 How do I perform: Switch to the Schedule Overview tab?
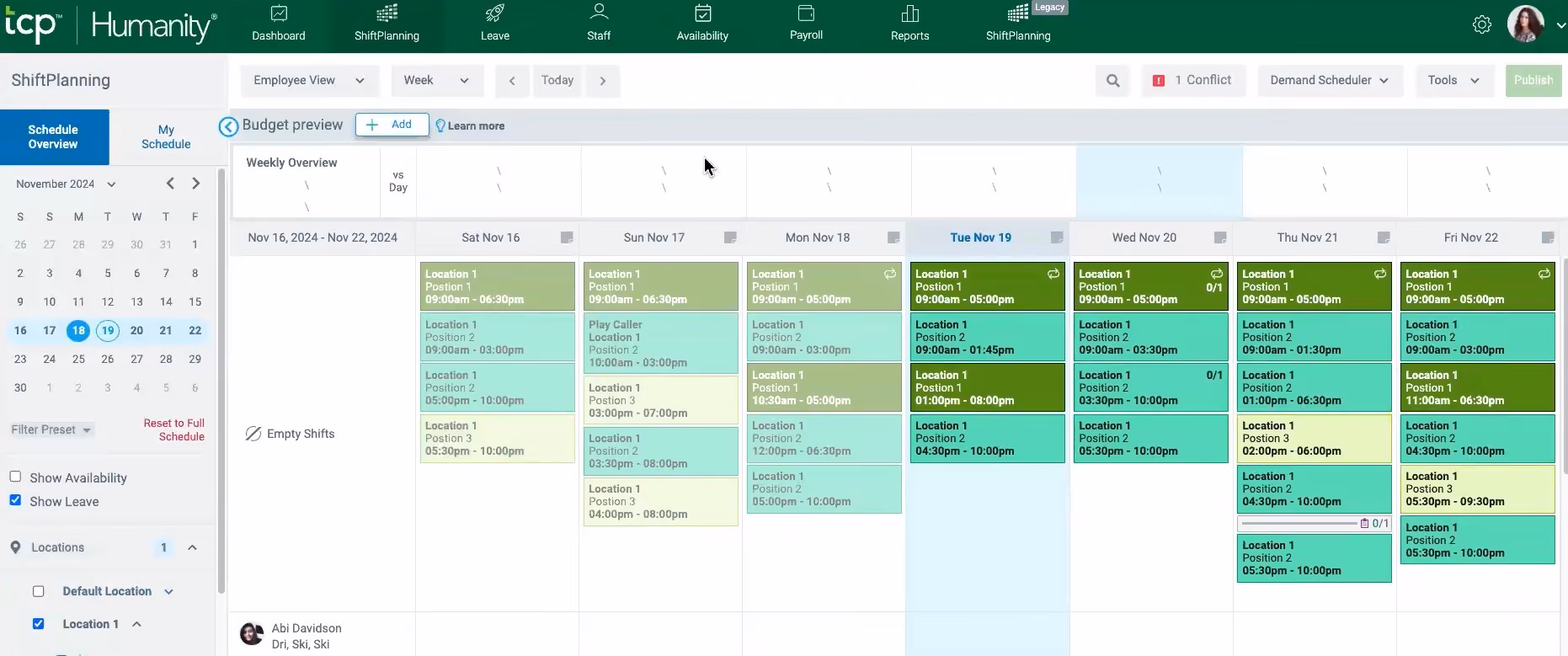(54, 136)
